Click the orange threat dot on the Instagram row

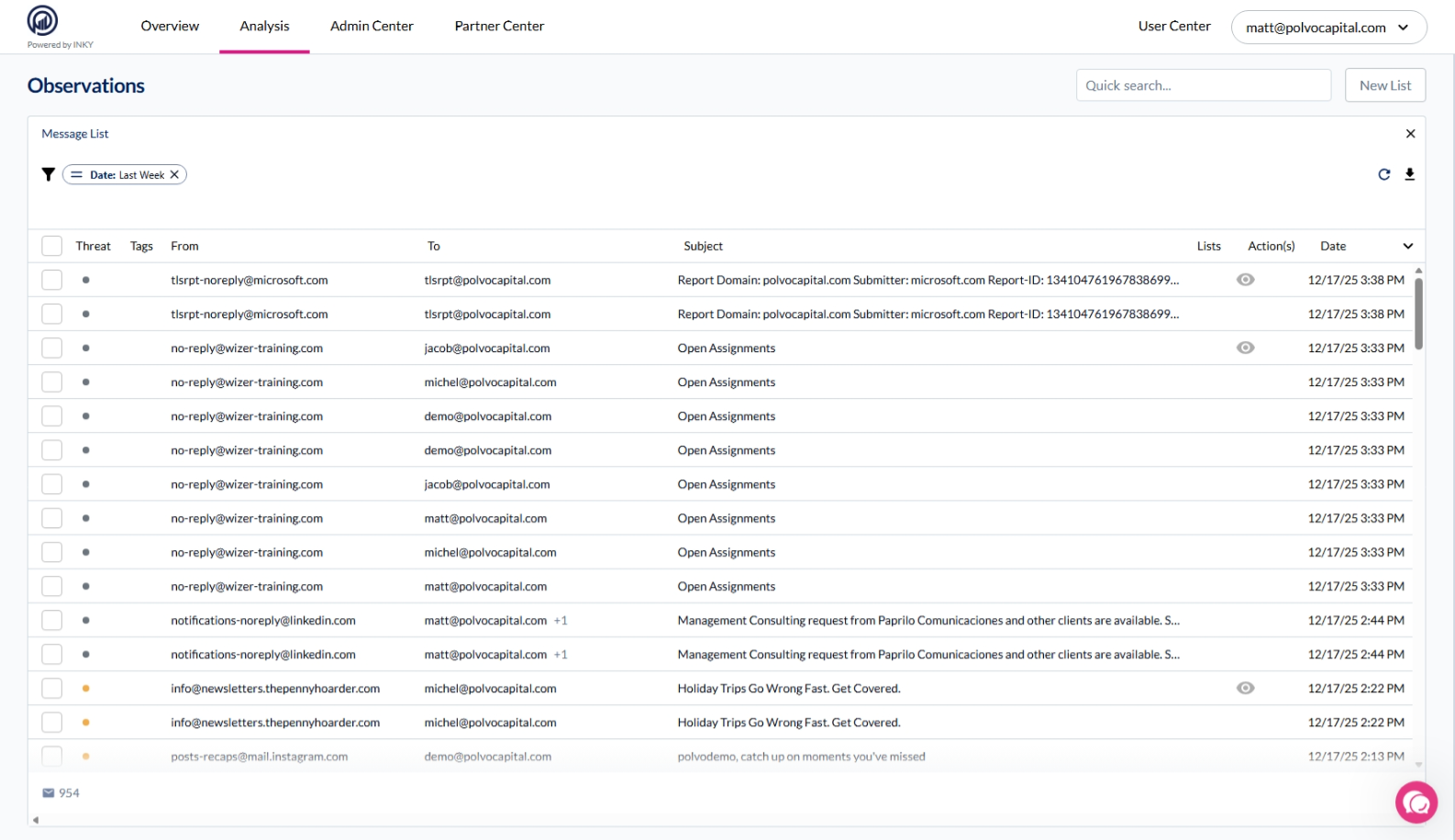pyautogui.click(x=86, y=757)
